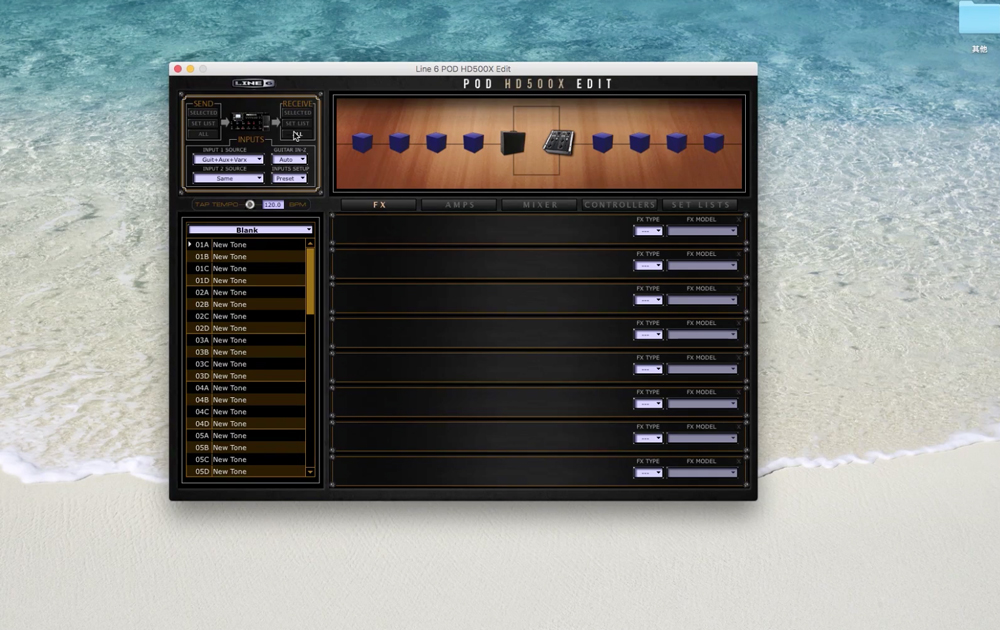Select preset 02D New Tone
This screenshot has width=1000, height=630.
pyautogui.click(x=246, y=328)
